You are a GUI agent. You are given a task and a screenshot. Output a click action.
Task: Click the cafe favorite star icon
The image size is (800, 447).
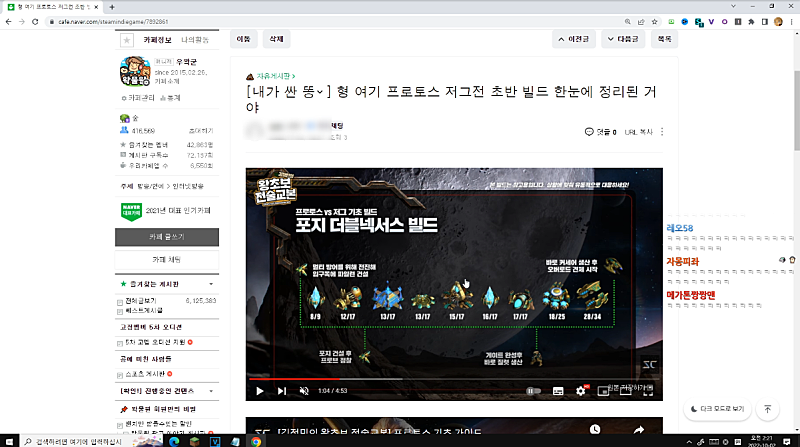tap(127, 40)
